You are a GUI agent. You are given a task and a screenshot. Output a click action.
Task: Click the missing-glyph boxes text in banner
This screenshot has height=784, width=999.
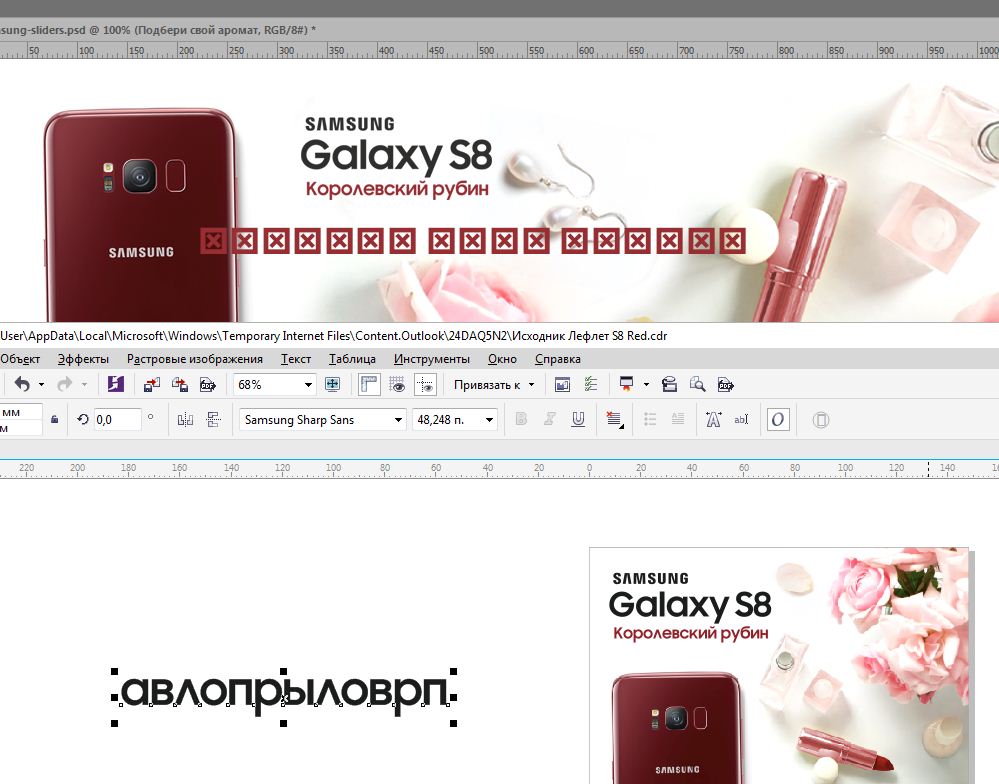point(473,241)
